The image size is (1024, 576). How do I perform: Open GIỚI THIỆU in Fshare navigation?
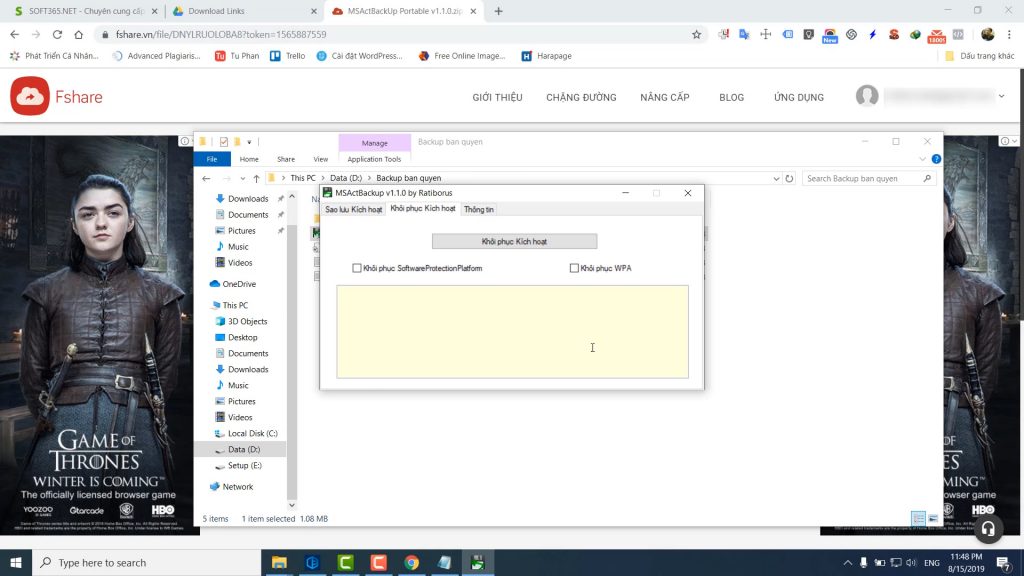tap(497, 97)
